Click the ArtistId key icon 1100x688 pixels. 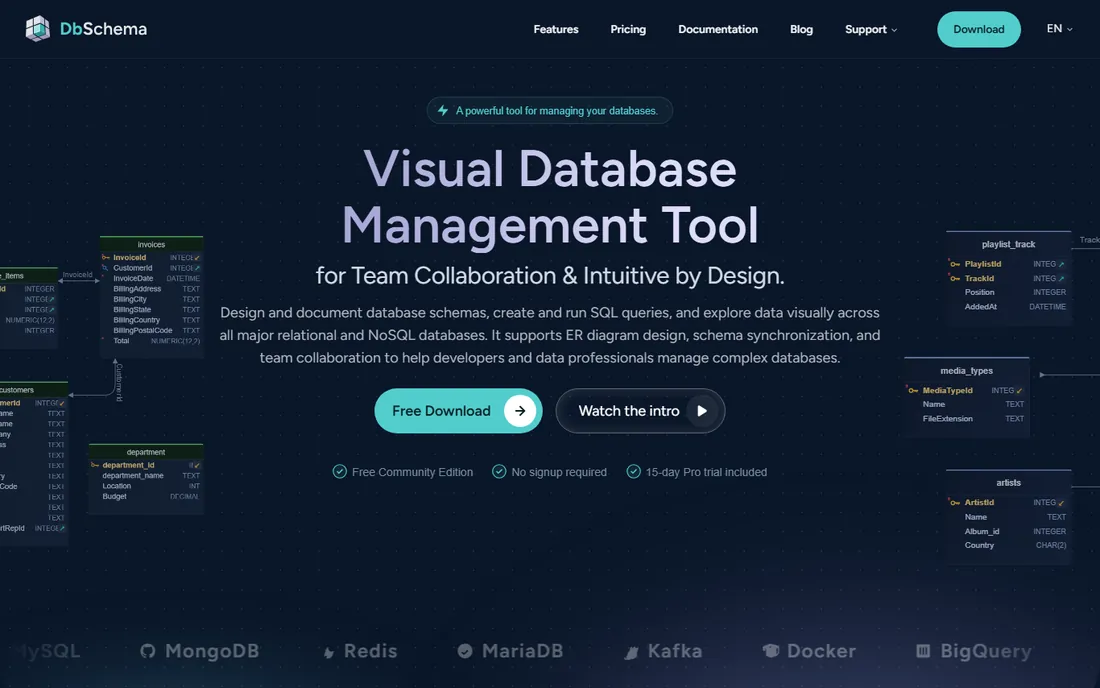(x=955, y=502)
